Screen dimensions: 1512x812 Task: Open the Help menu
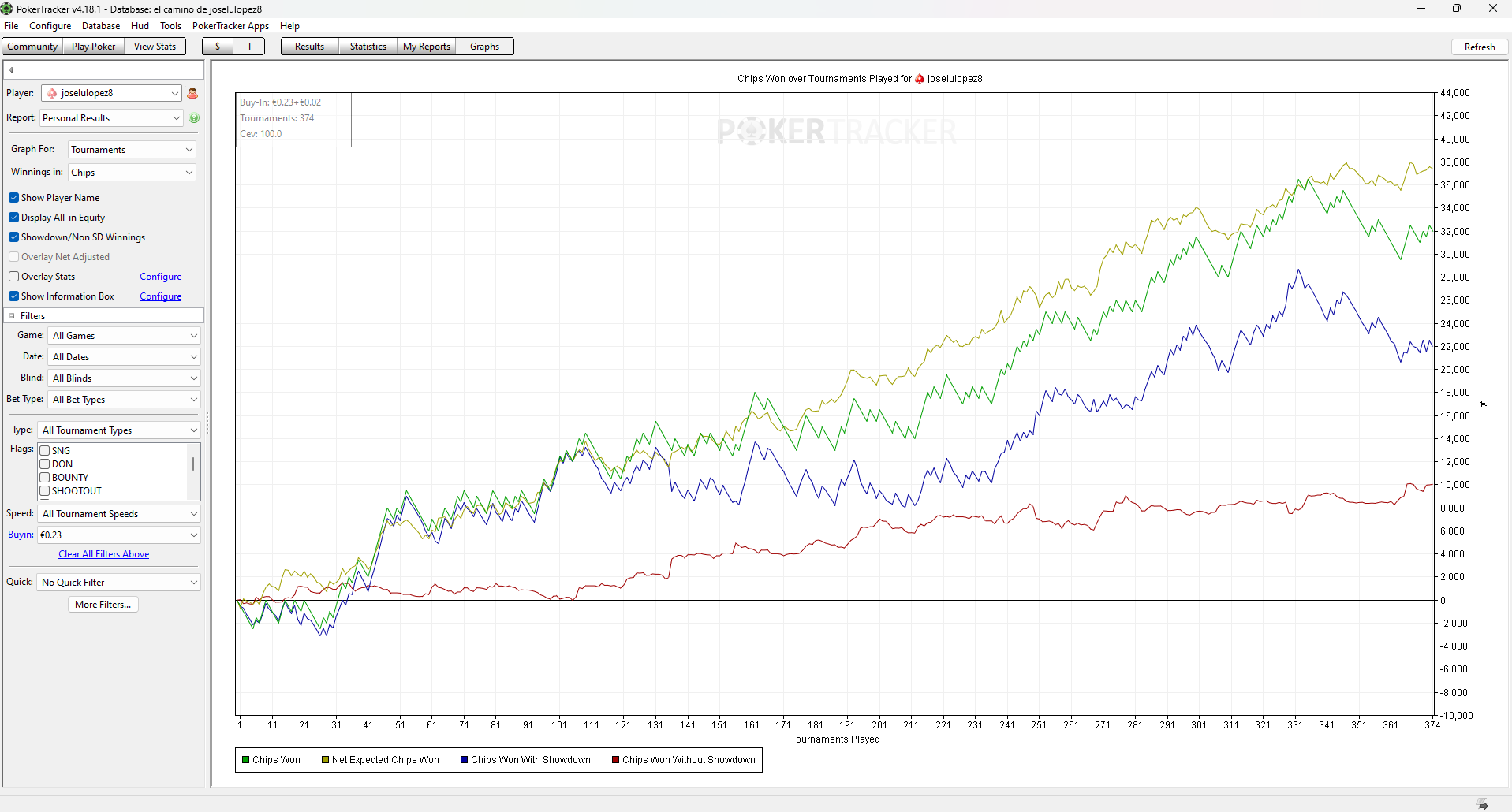click(289, 26)
